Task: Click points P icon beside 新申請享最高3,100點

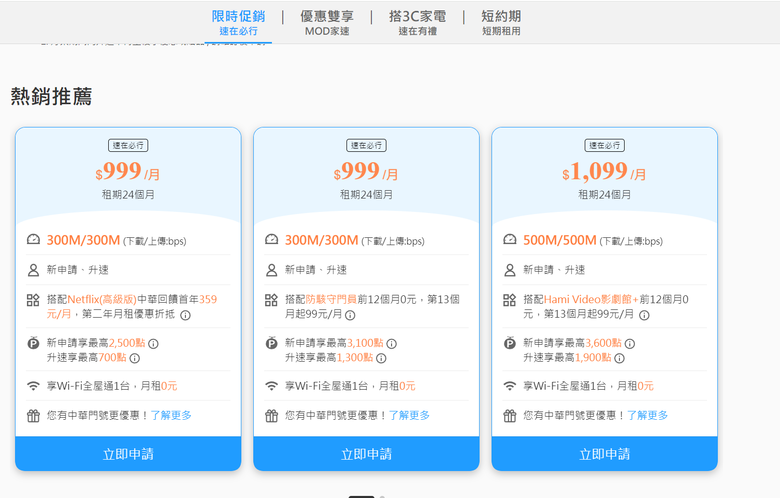Action: click(x=272, y=343)
